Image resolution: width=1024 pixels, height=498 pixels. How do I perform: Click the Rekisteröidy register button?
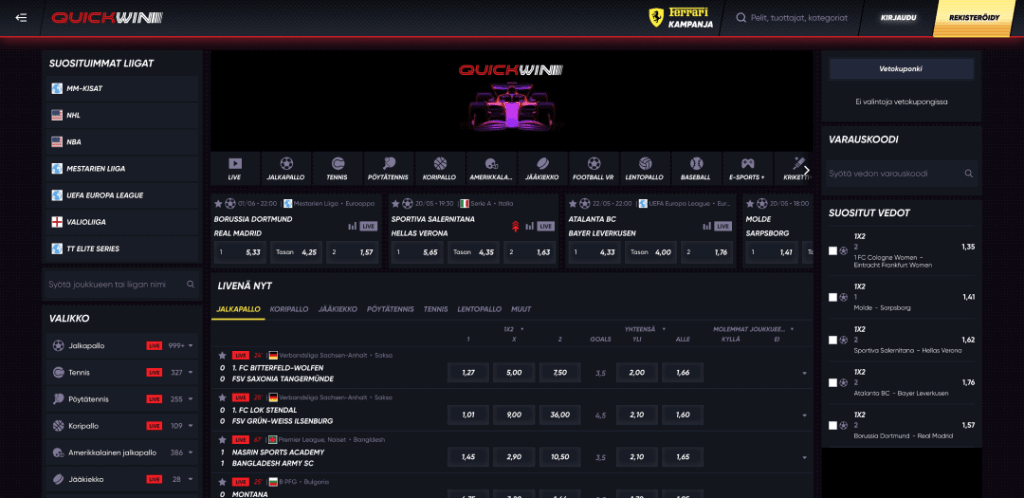click(x=974, y=18)
